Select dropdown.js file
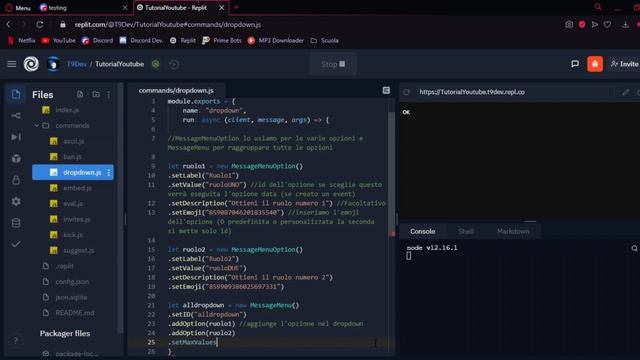The height and width of the screenshot is (360, 640). [73, 173]
